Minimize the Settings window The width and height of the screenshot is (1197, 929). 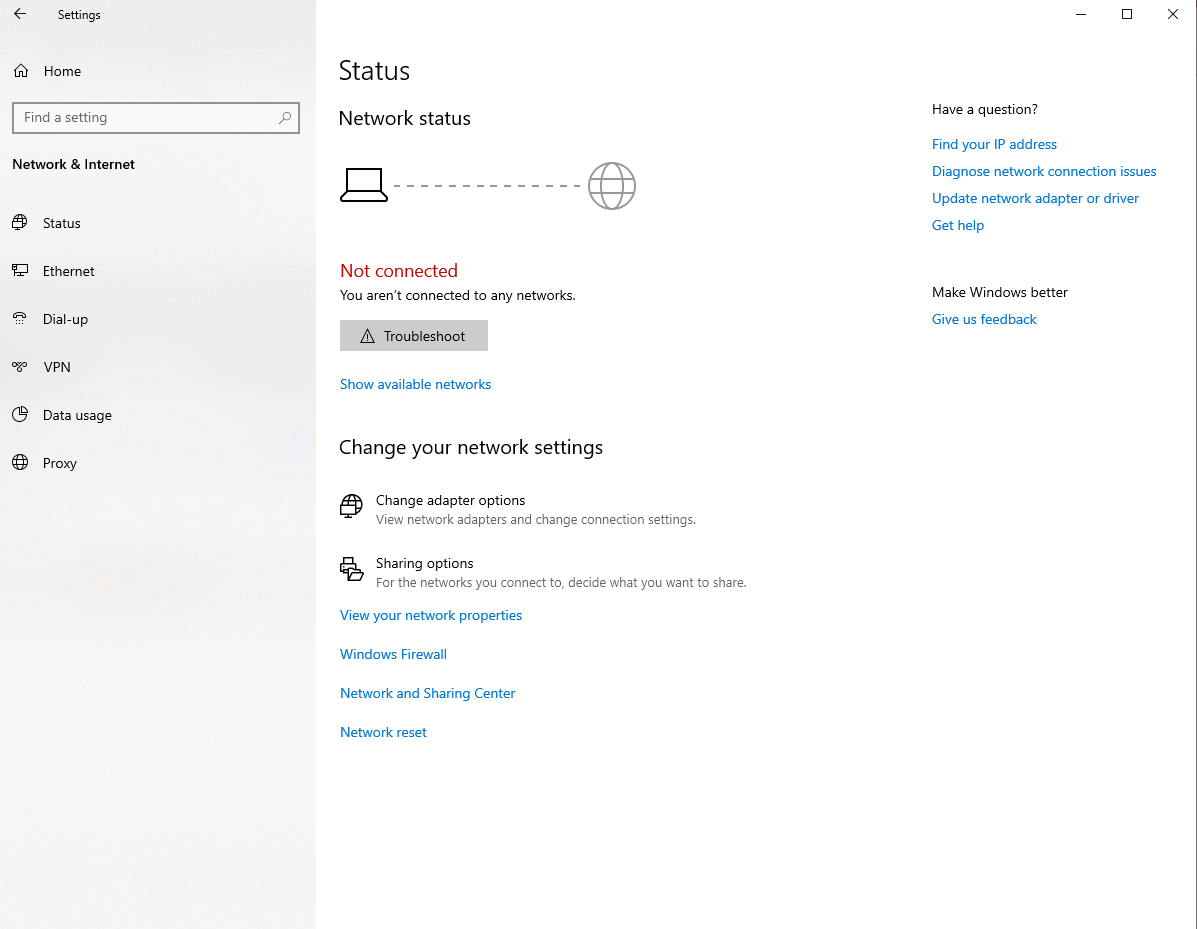(1080, 14)
